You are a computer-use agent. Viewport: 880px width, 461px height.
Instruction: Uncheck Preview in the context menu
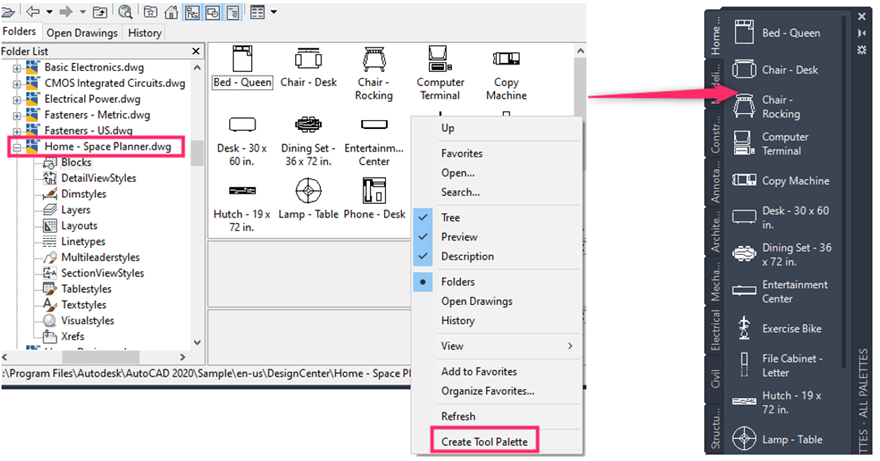click(459, 237)
